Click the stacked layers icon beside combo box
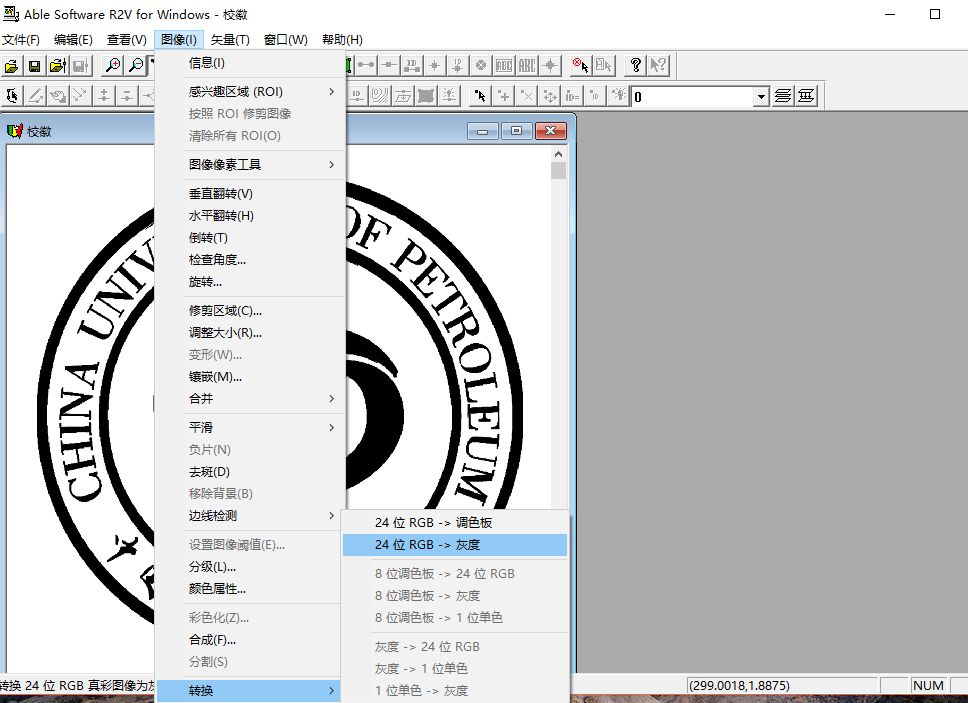 (x=783, y=96)
